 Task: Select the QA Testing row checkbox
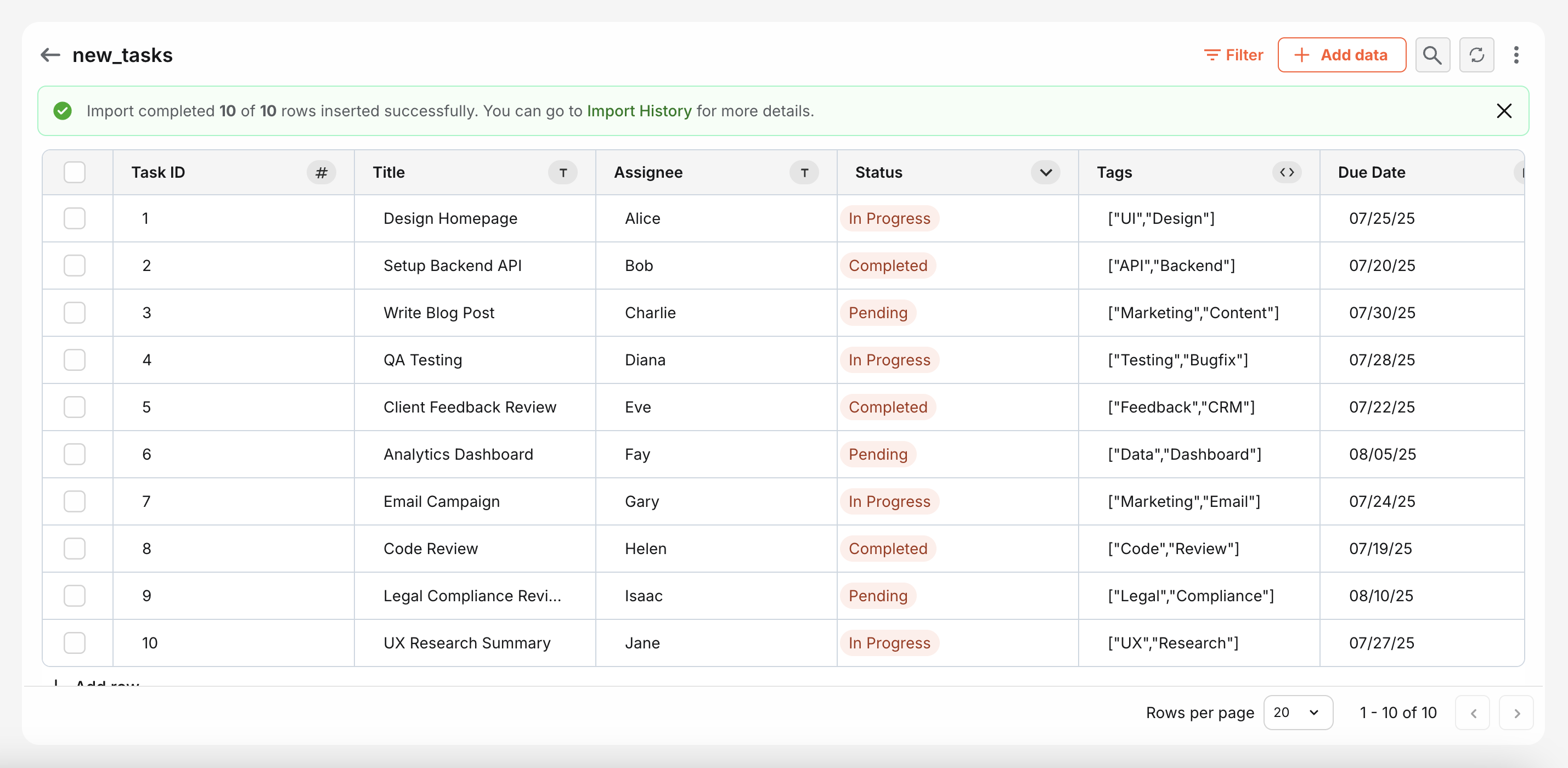pyautogui.click(x=75, y=360)
